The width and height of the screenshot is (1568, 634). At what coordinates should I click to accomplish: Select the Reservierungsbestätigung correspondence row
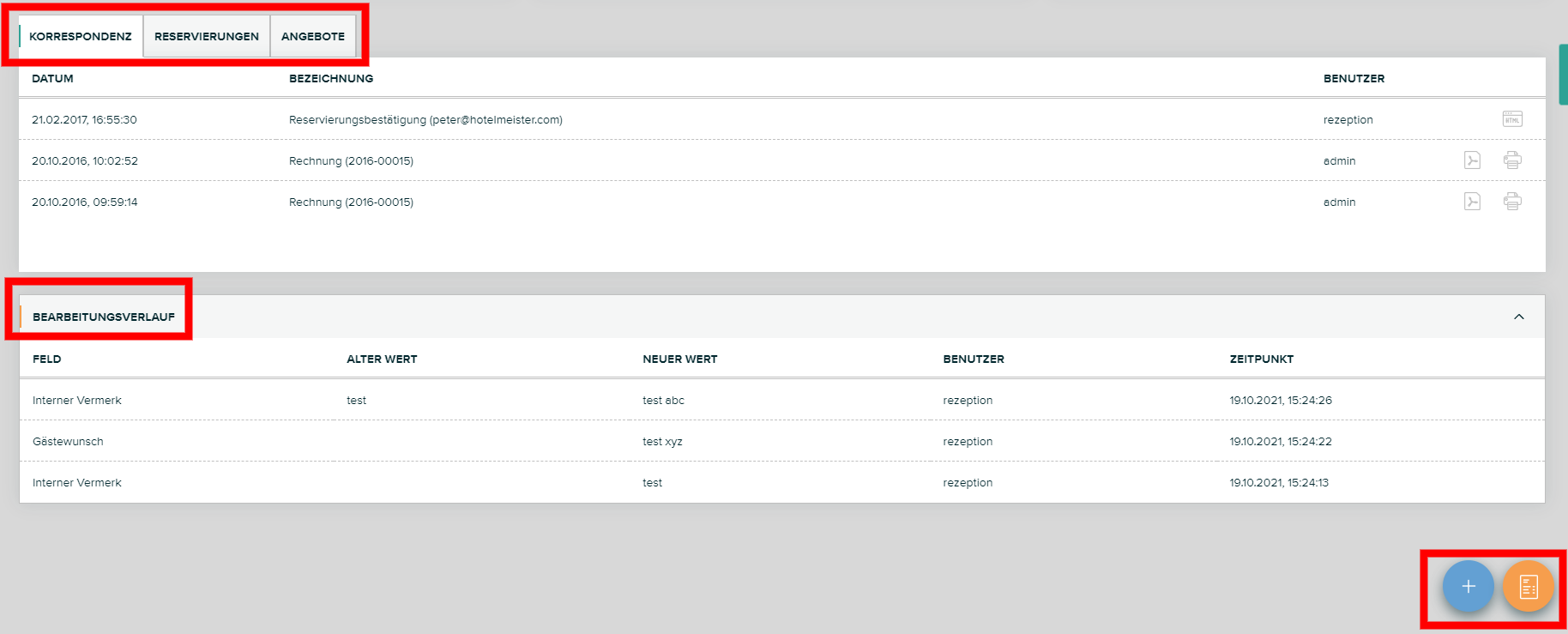425,119
